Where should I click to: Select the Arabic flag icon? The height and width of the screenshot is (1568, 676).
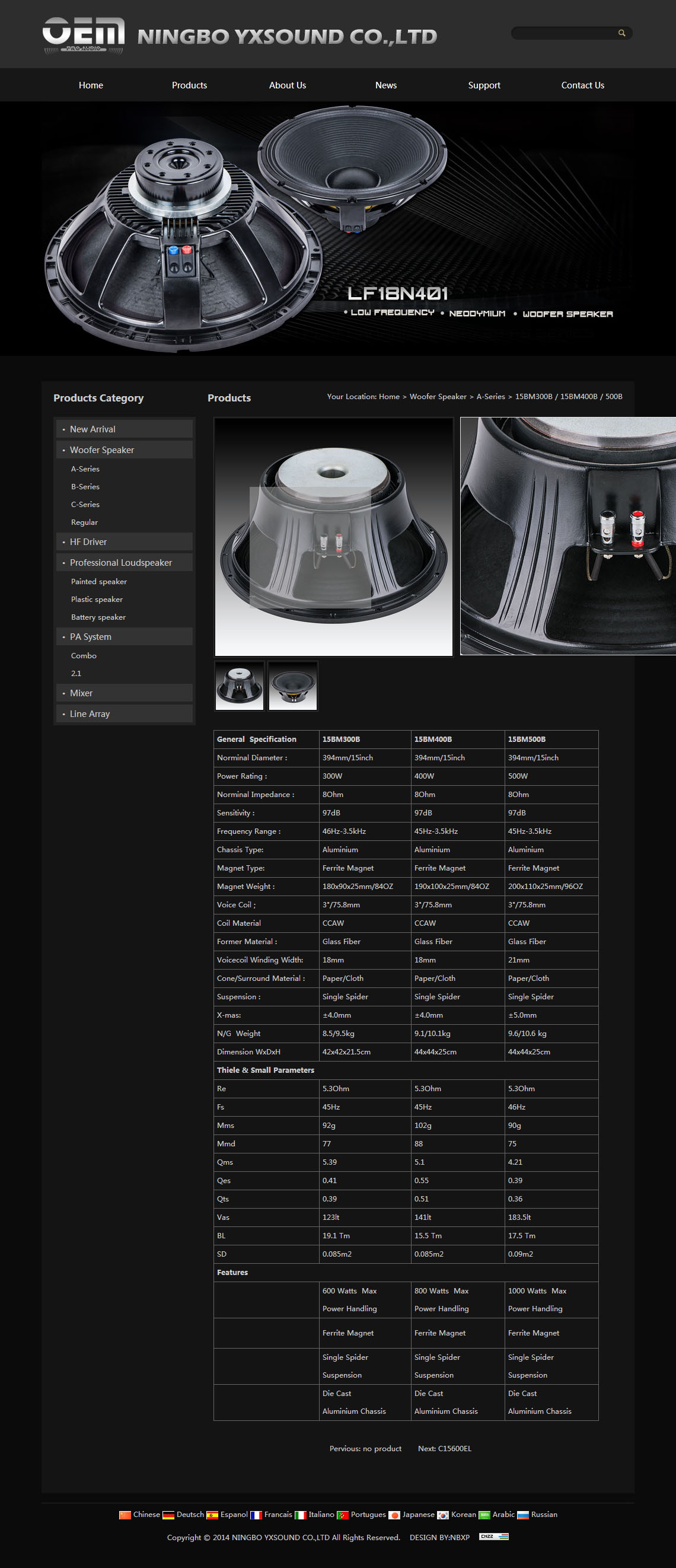pos(484,1515)
